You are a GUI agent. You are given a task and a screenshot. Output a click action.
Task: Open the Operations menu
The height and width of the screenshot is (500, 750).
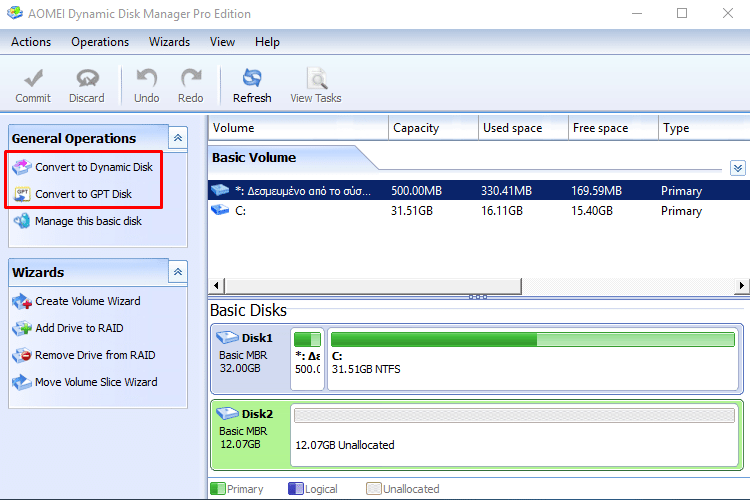pos(100,42)
